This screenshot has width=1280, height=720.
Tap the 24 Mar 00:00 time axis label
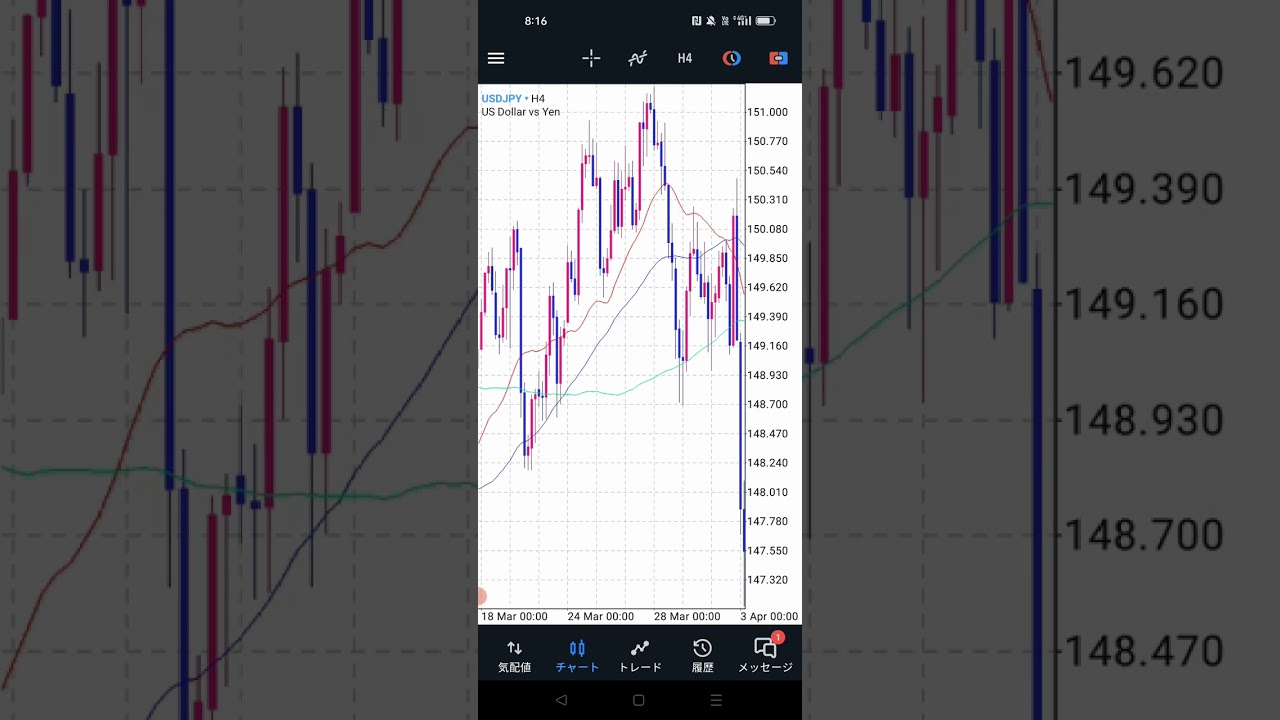(600, 617)
